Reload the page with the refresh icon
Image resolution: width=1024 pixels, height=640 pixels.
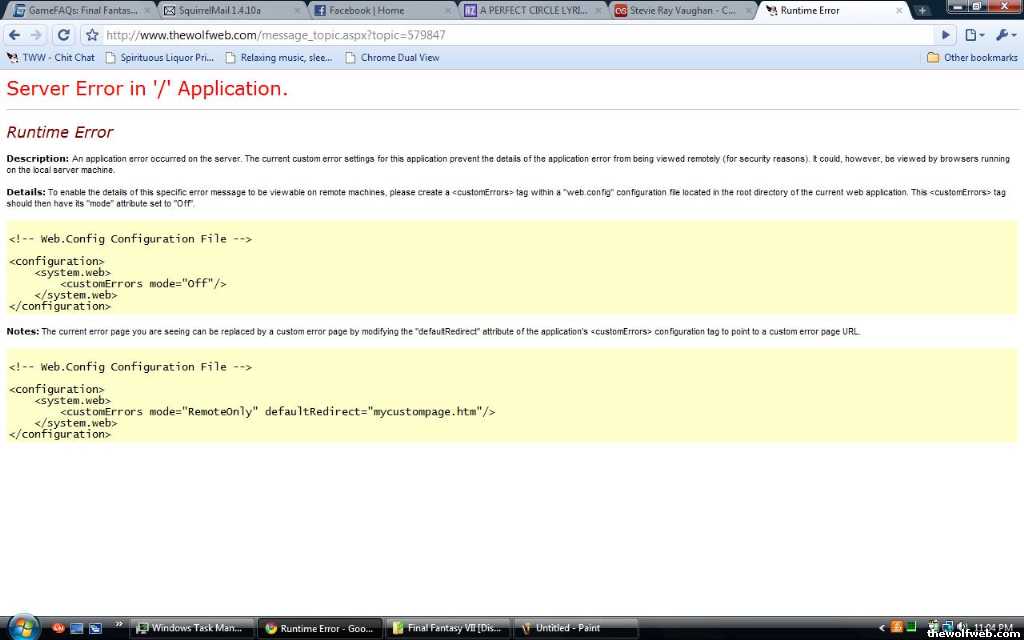pos(64,35)
